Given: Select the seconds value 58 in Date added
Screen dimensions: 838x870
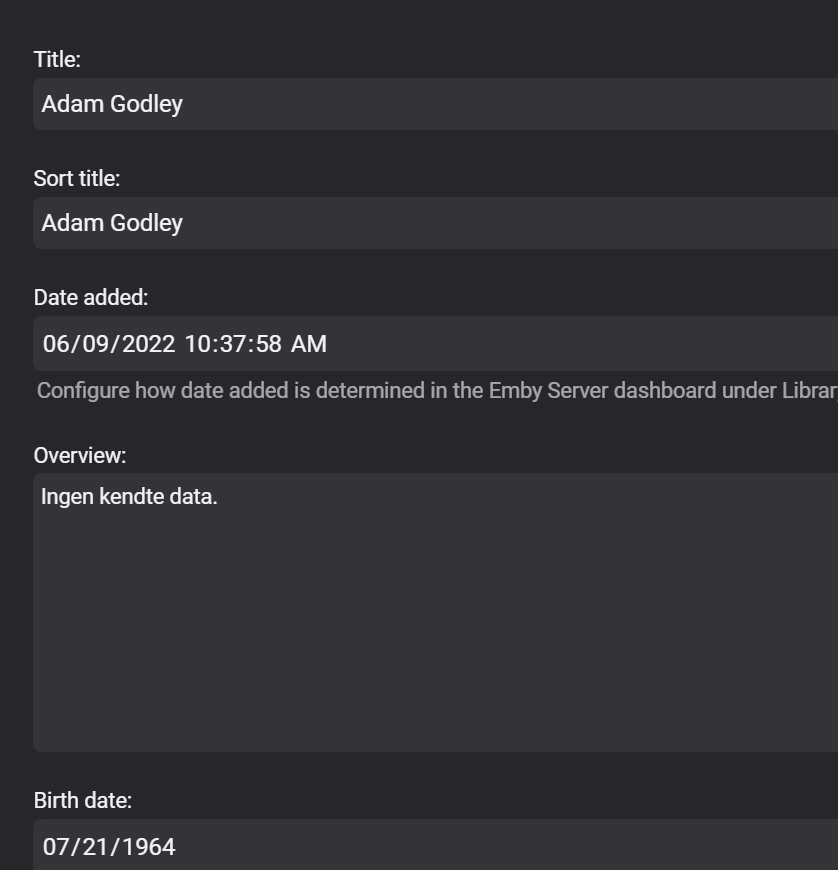Looking at the screenshot, I should click(x=268, y=344).
